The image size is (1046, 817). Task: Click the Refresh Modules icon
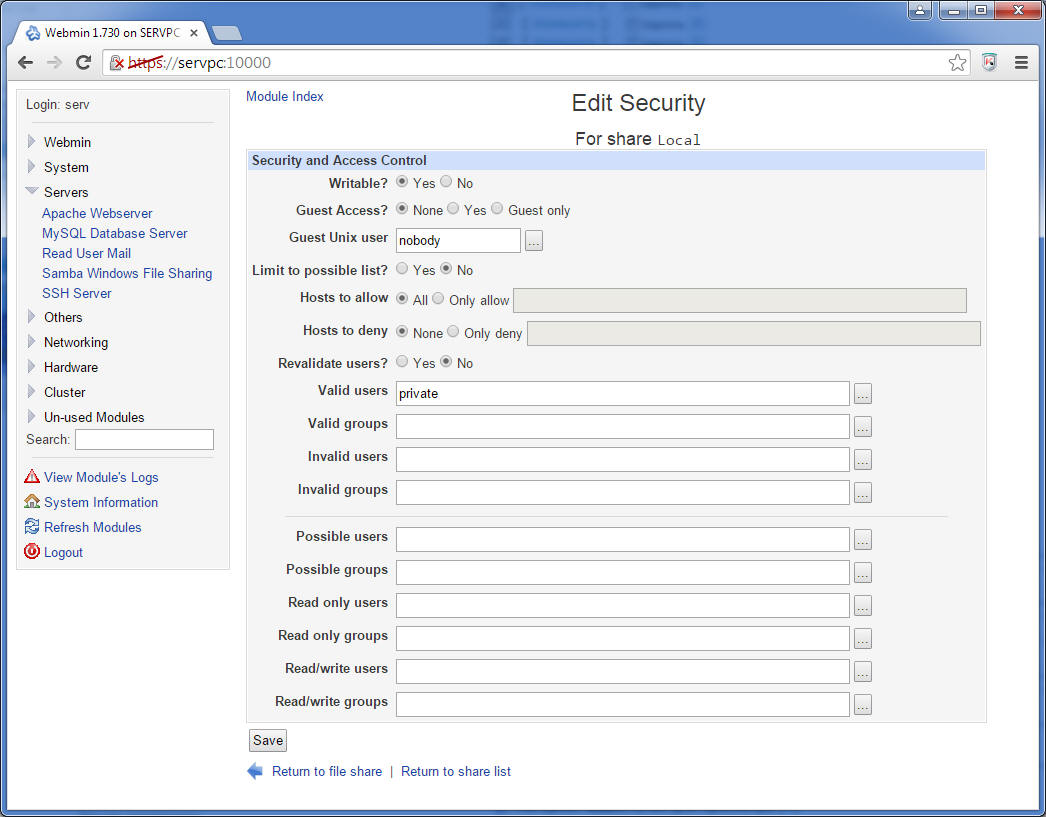31,527
